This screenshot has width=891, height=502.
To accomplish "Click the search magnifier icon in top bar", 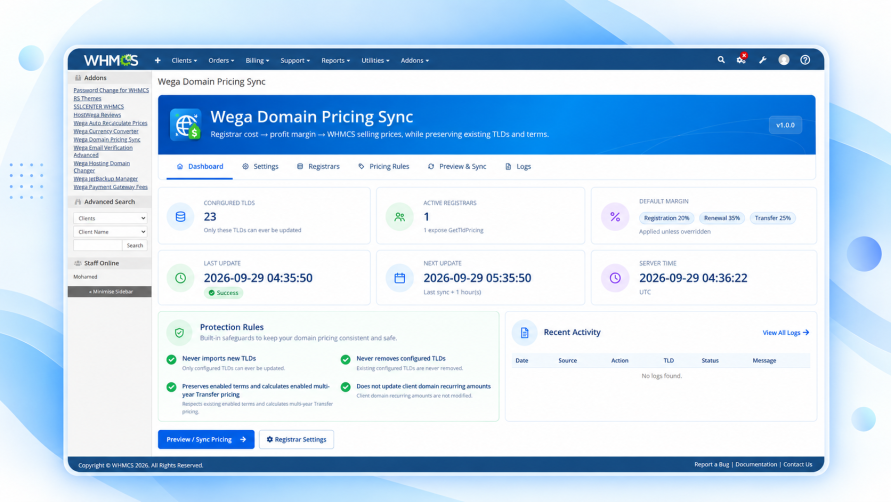I will coord(721,60).
